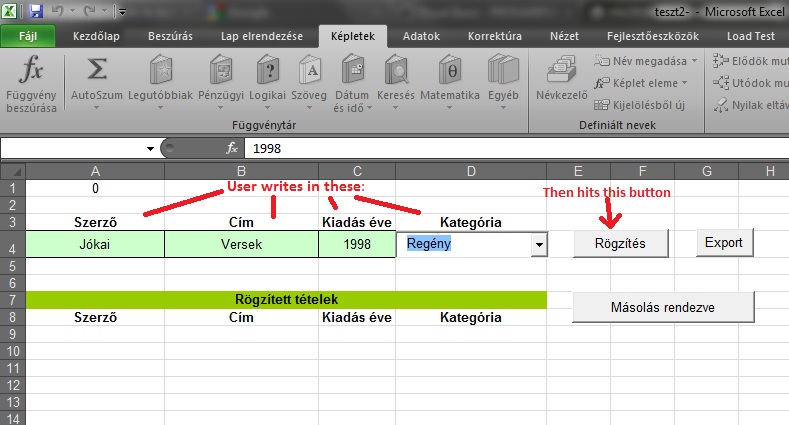The image size is (789, 425).
Task: Select cell containing Jókai
Action: (95, 244)
